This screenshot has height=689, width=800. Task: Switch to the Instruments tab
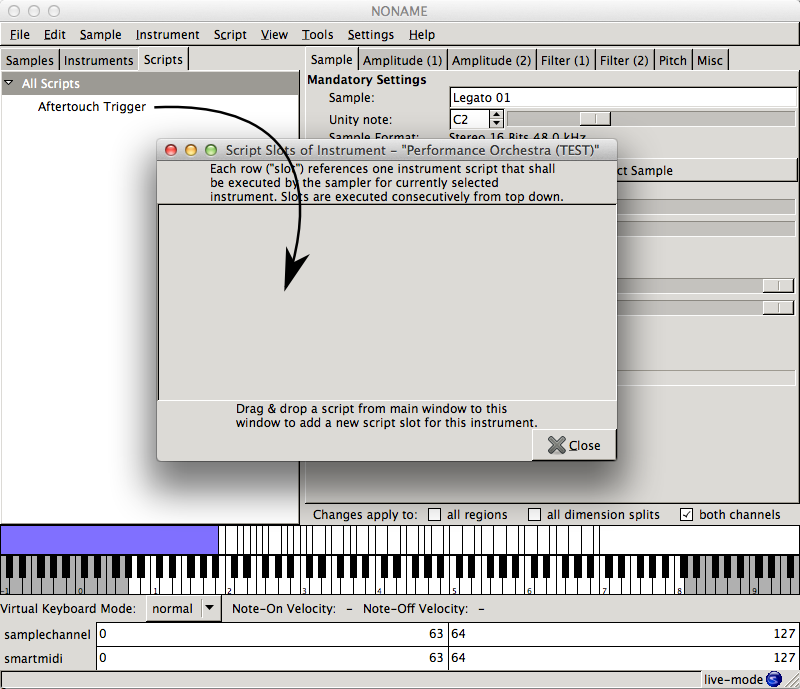click(98, 60)
